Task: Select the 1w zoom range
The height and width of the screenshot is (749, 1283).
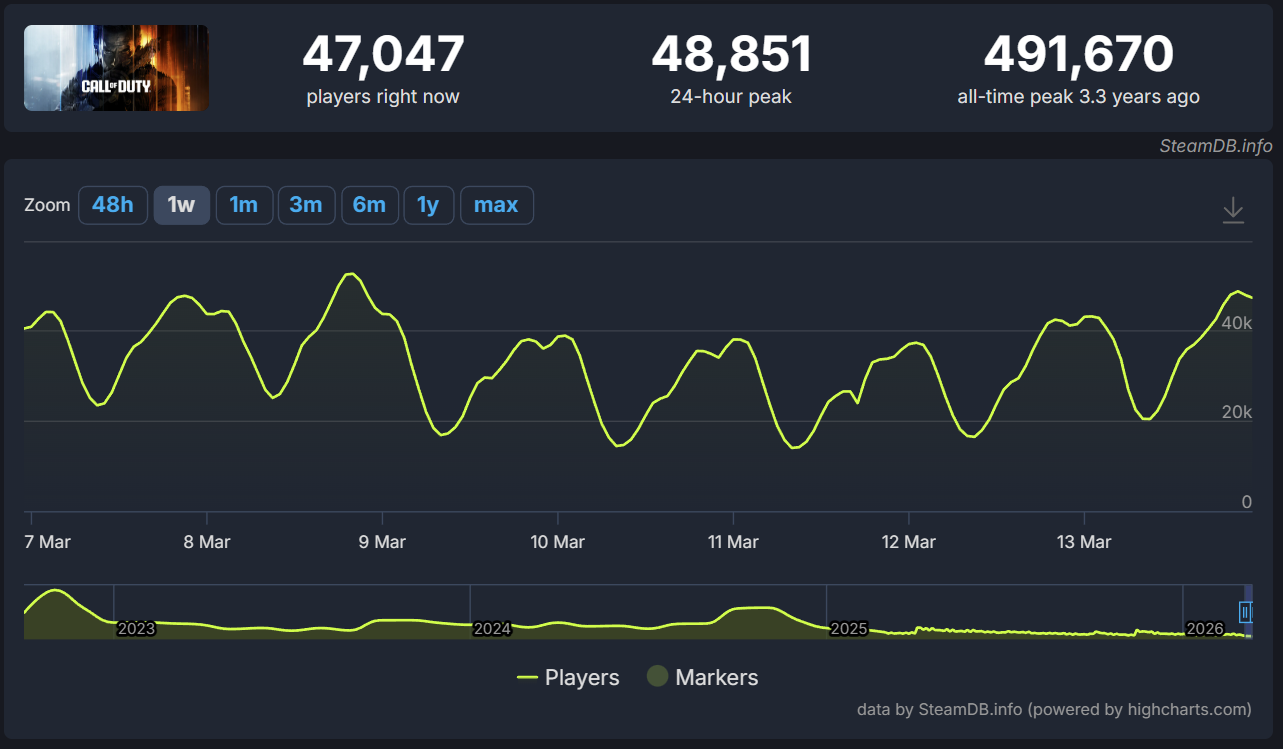Action: point(181,205)
